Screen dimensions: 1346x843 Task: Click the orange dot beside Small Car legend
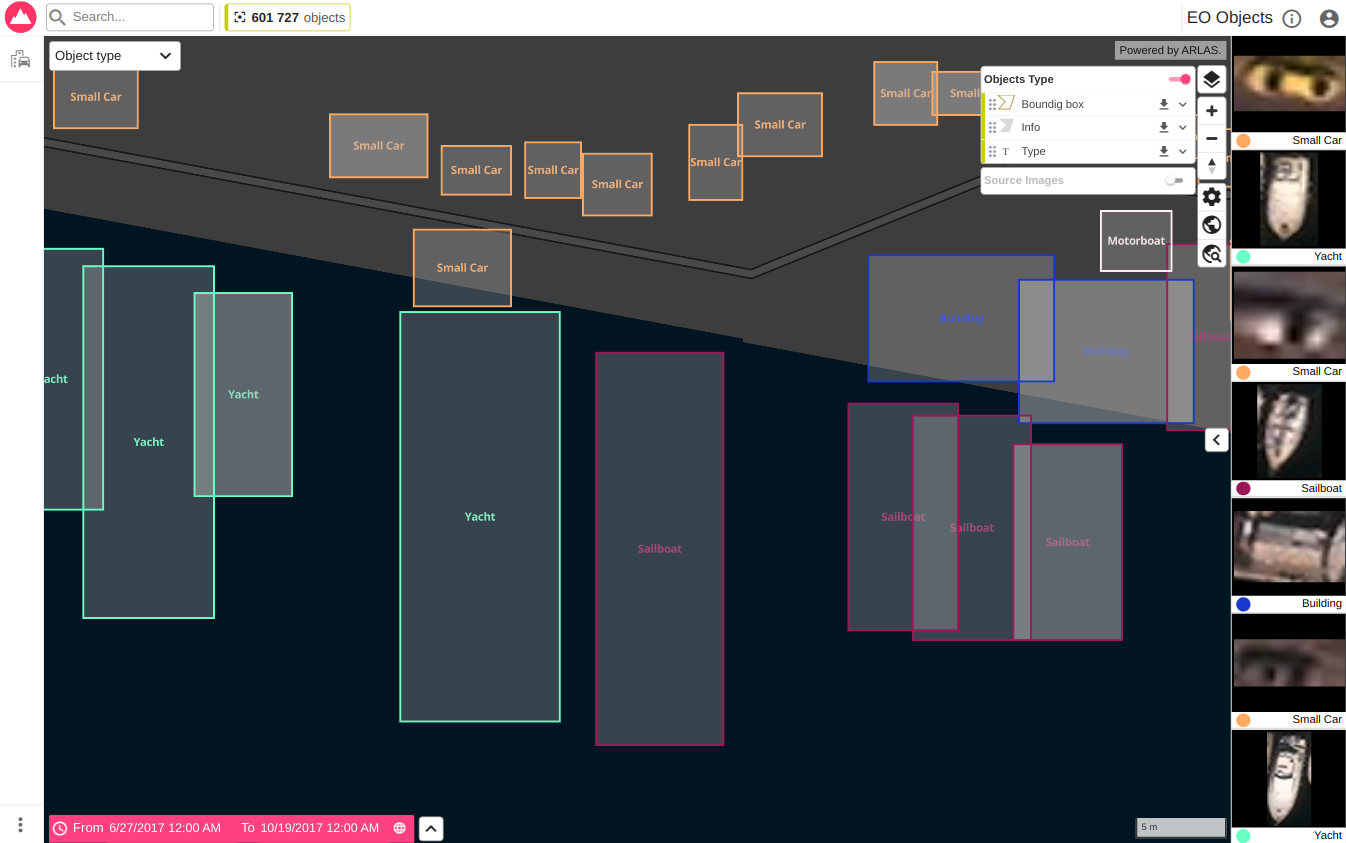(1242, 140)
